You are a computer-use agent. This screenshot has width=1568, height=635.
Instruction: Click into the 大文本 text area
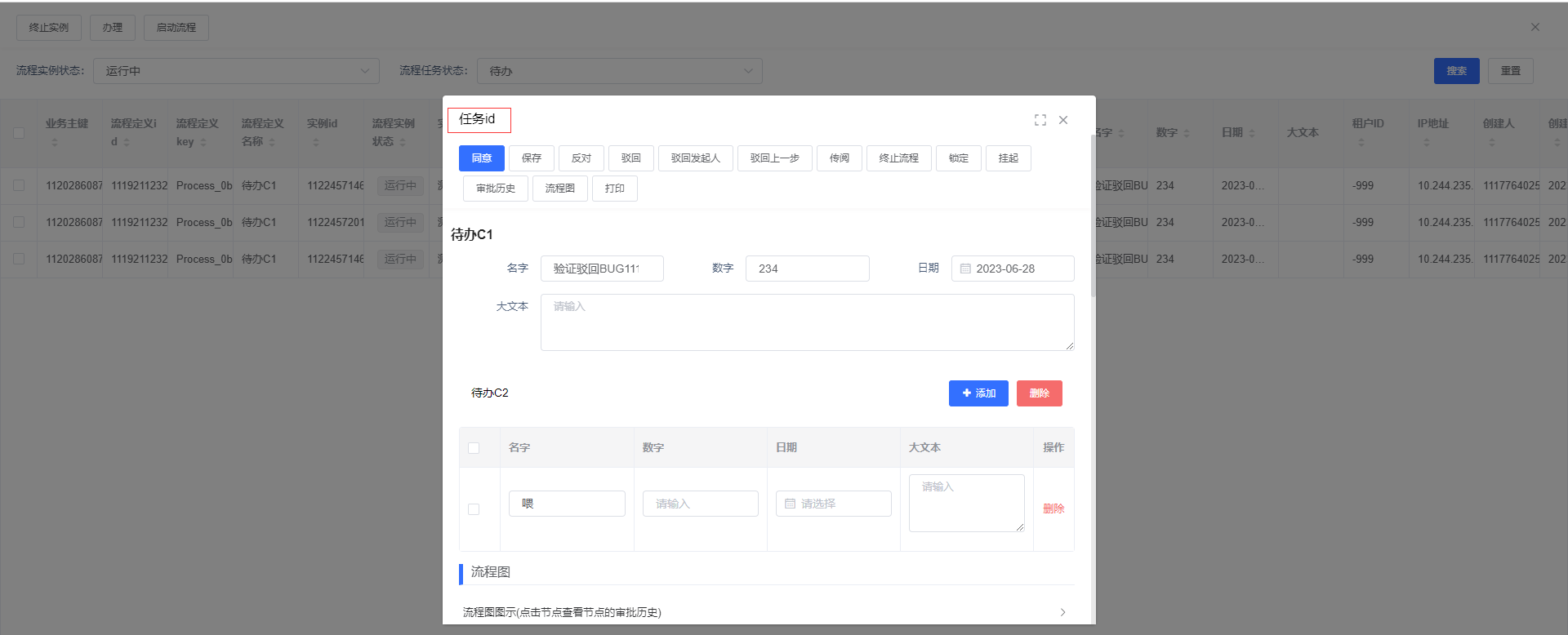pos(807,322)
